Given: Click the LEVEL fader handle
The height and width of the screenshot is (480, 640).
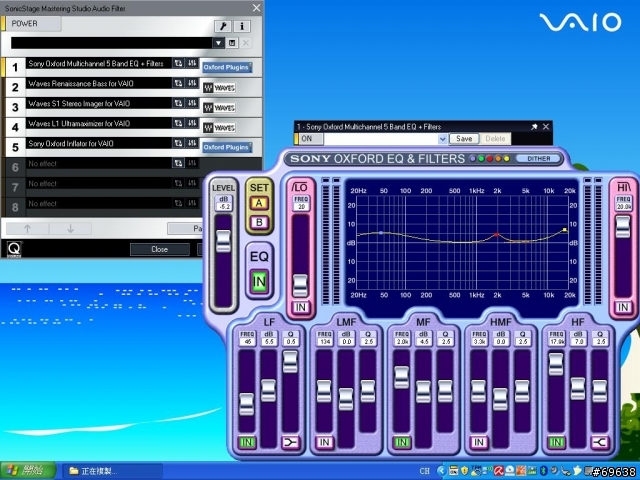Looking at the screenshot, I should coord(223,241).
